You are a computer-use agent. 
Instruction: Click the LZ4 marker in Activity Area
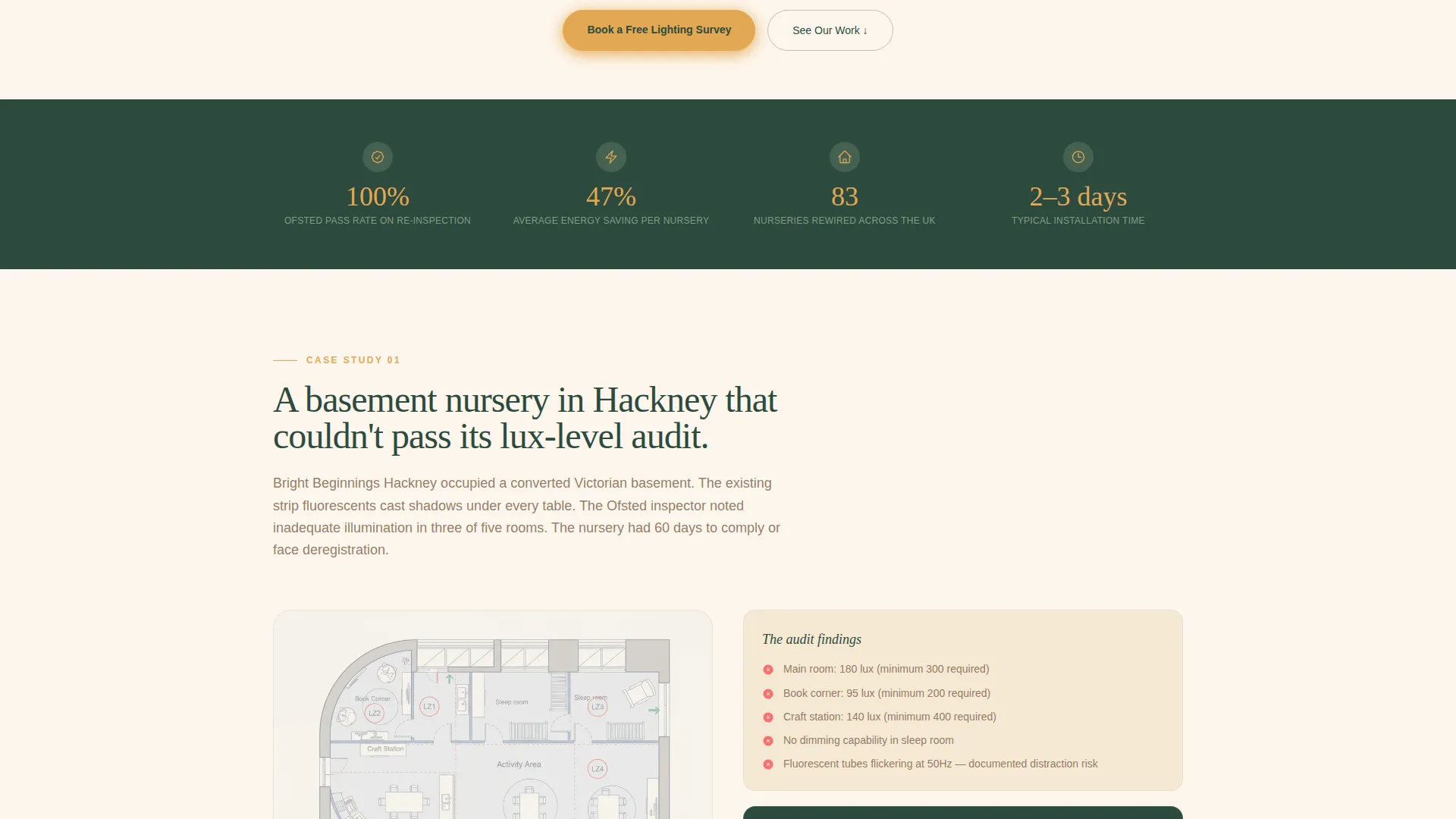[598, 769]
